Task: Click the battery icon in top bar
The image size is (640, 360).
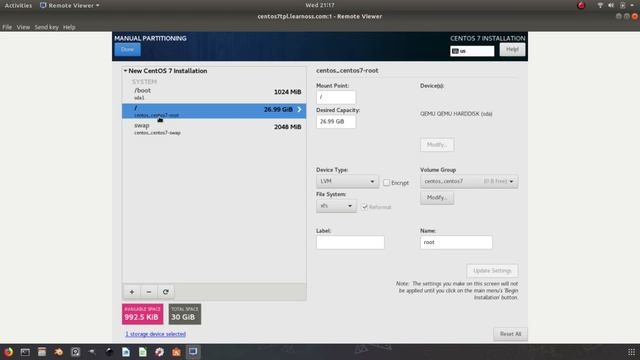Action: 622,5
